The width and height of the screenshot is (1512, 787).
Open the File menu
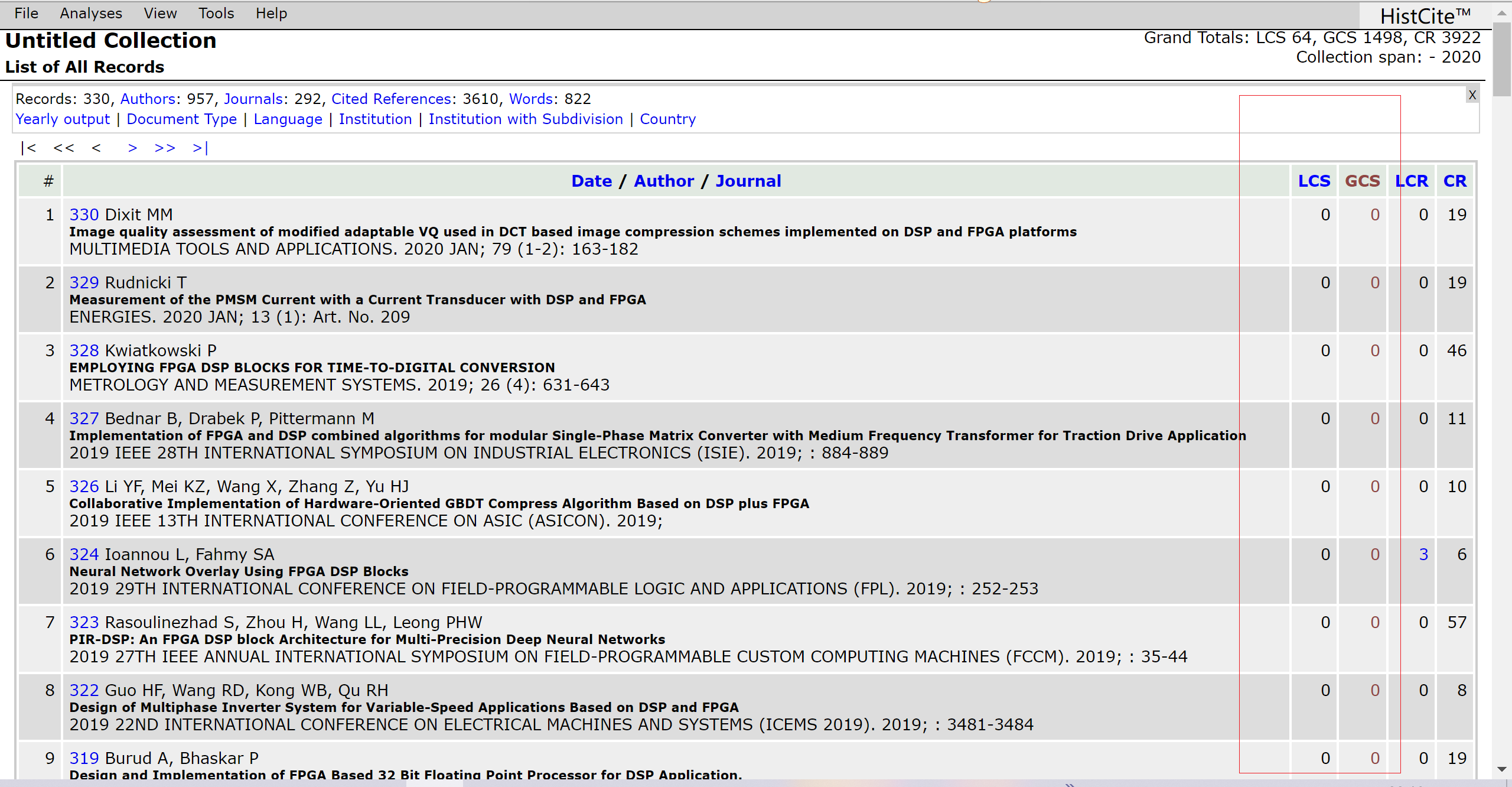coord(27,13)
